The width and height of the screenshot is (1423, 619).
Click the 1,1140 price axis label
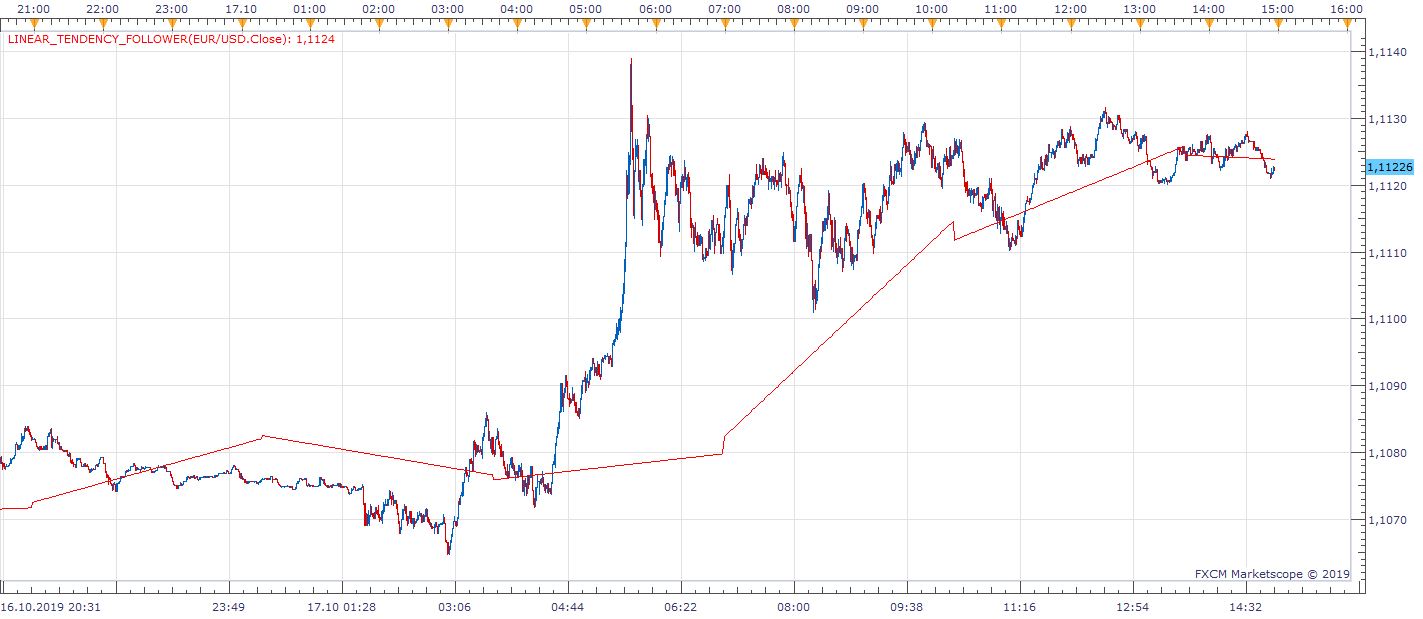click(x=1386, y=52)
